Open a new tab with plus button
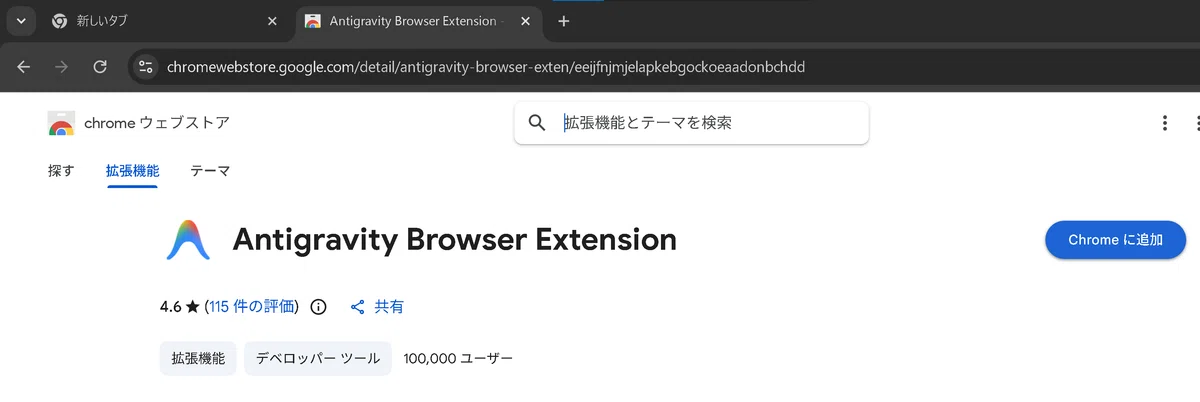 [564, 21]
